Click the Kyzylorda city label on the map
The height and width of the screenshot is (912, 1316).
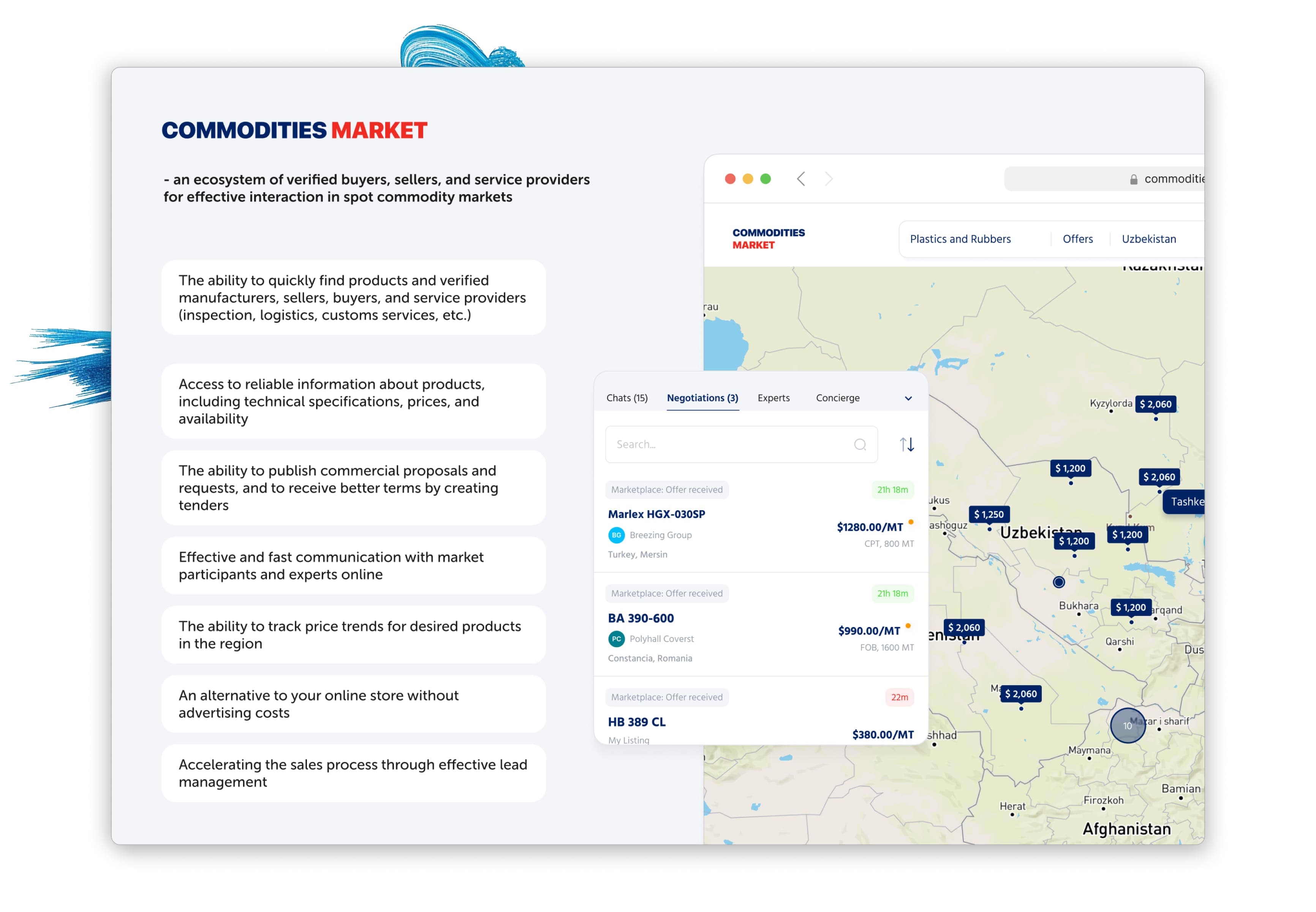1110,404
